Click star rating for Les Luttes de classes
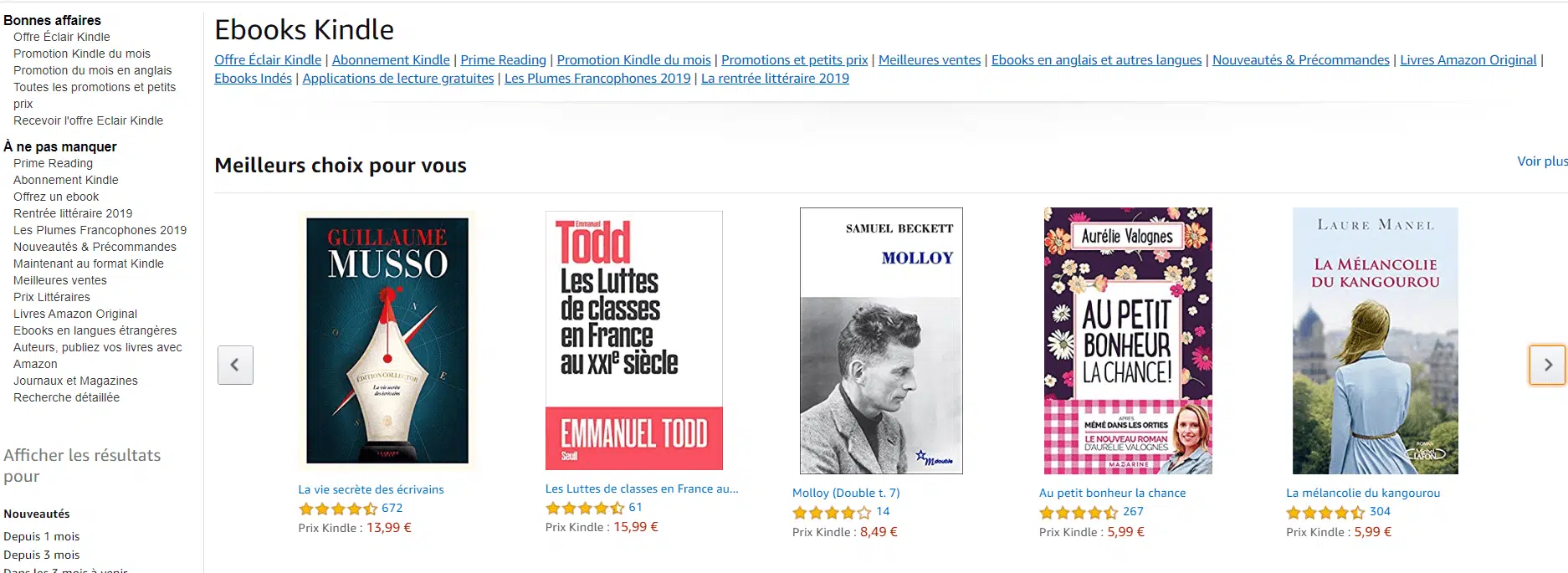Image resolution: width=1568 pixels, height=573 pixels. 585,508
